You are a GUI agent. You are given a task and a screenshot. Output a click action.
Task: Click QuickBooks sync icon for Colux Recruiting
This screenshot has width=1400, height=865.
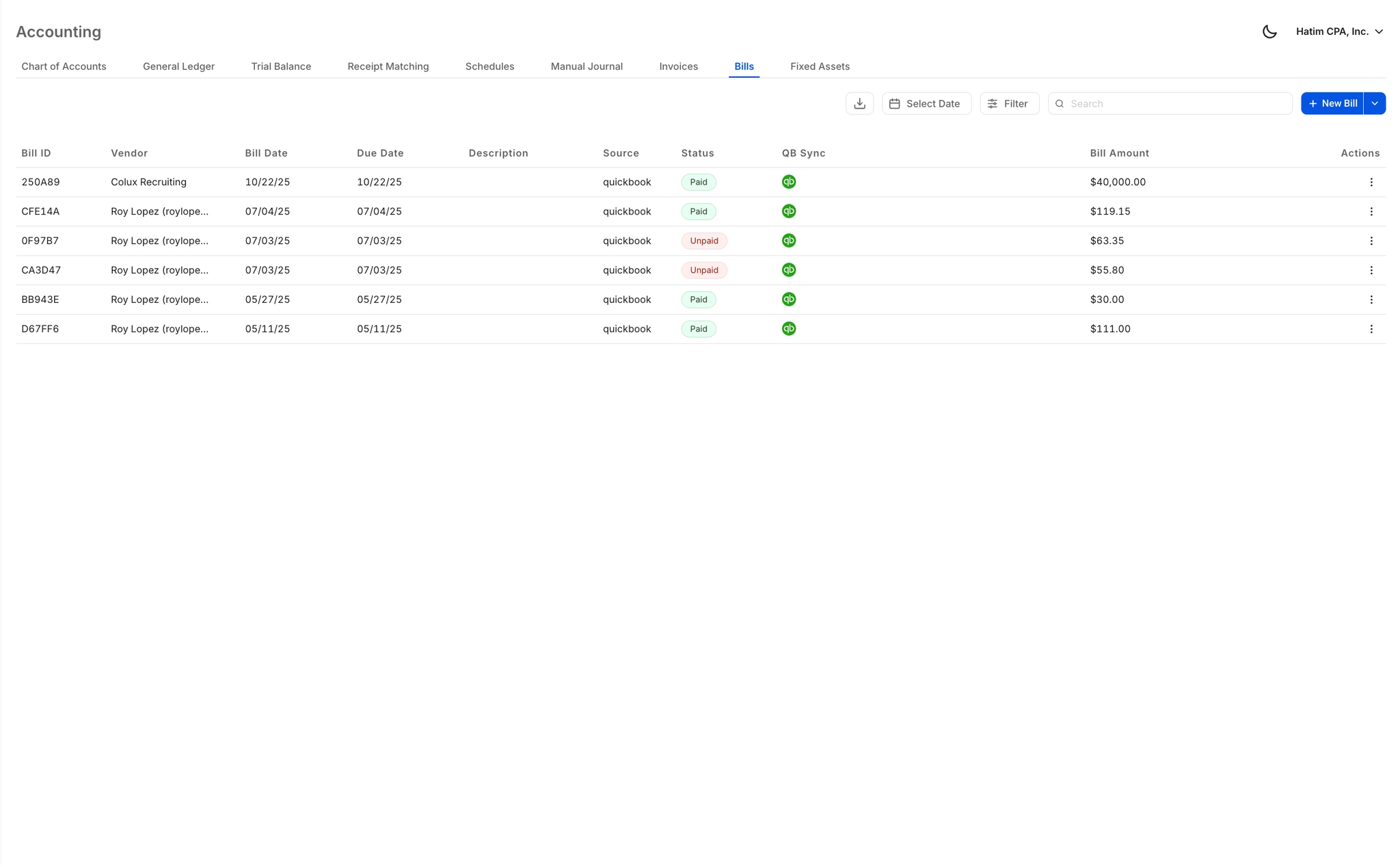click(x=789, y=182)
